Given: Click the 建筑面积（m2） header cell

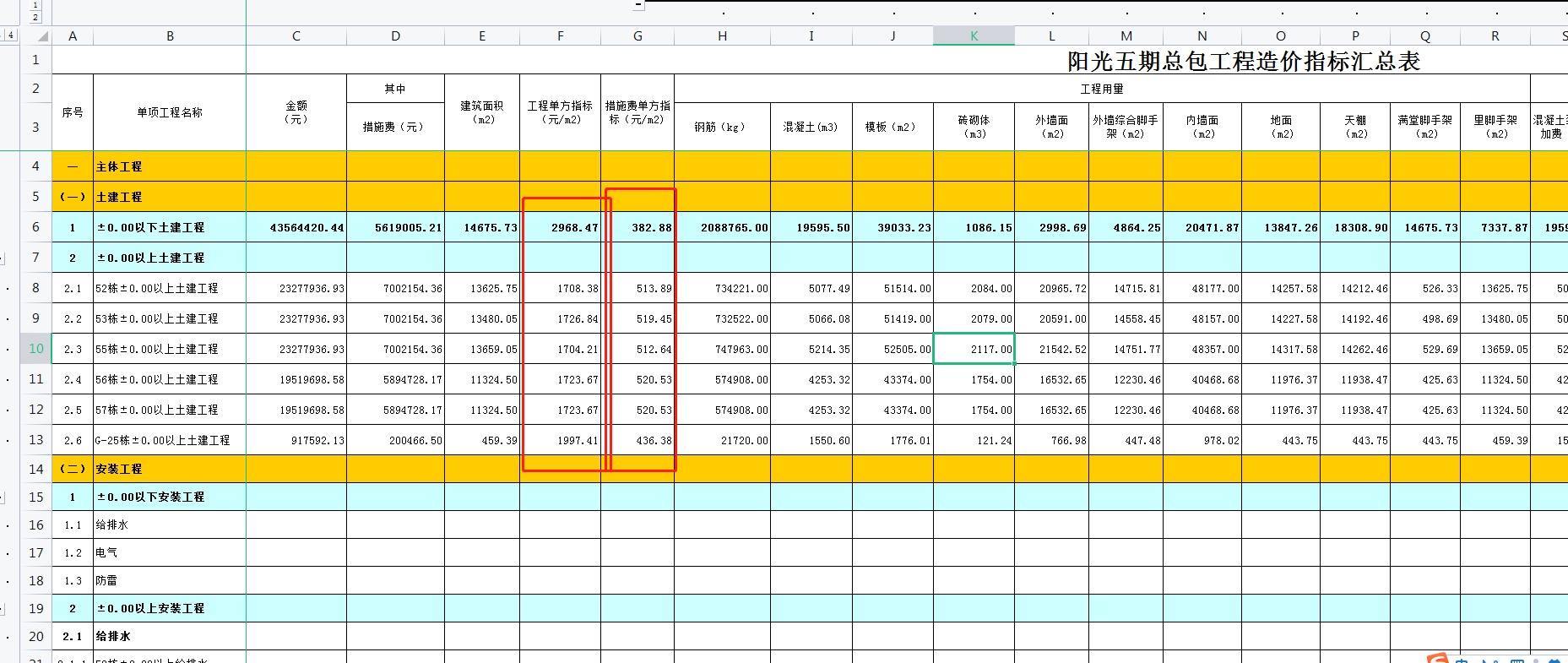Looking at the screenshot, I should (482, 112).
